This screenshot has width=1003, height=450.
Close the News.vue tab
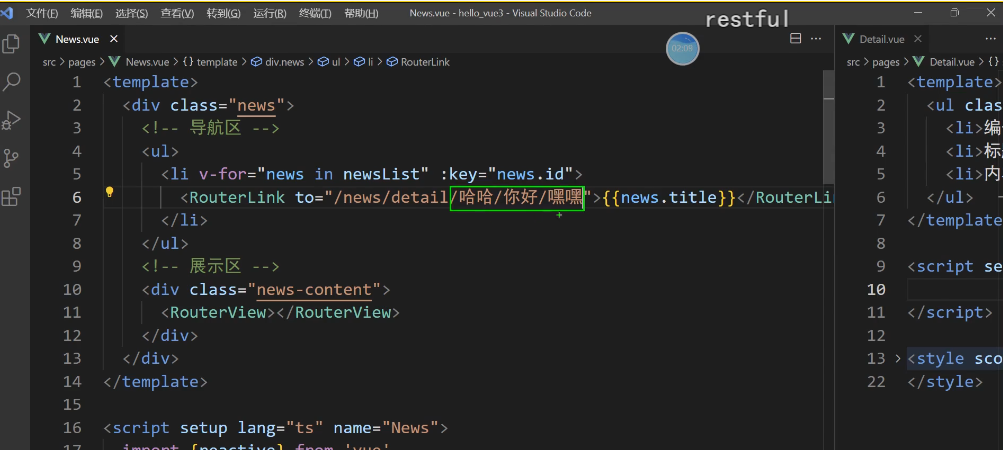tap(113, 39)
